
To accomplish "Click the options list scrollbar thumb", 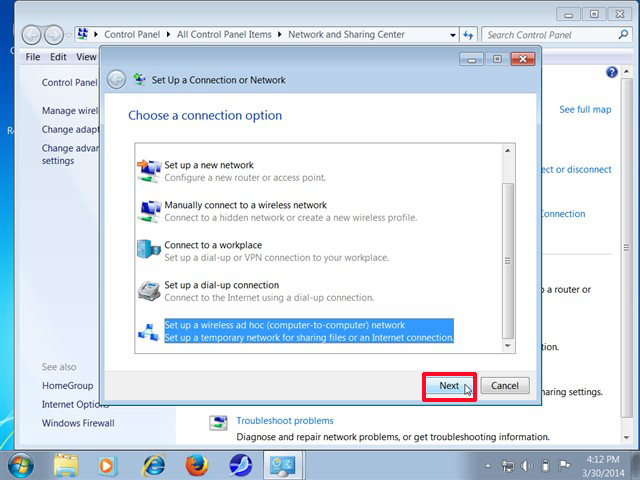I will click(508, 261).
